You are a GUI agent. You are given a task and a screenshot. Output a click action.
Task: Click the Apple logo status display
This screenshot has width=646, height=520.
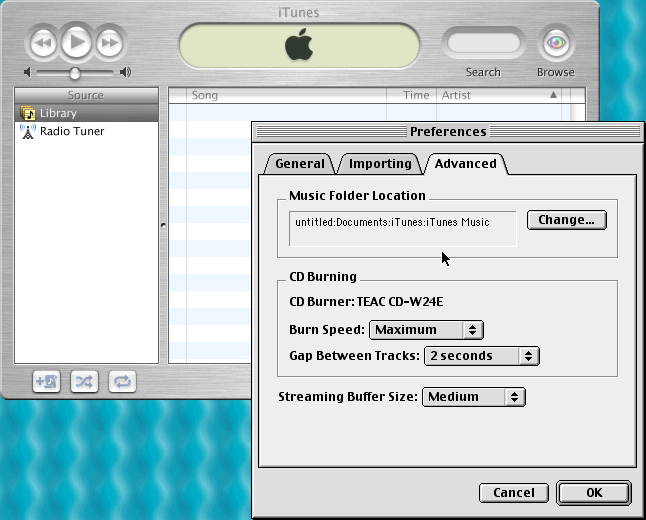click(x=300, y=45)
